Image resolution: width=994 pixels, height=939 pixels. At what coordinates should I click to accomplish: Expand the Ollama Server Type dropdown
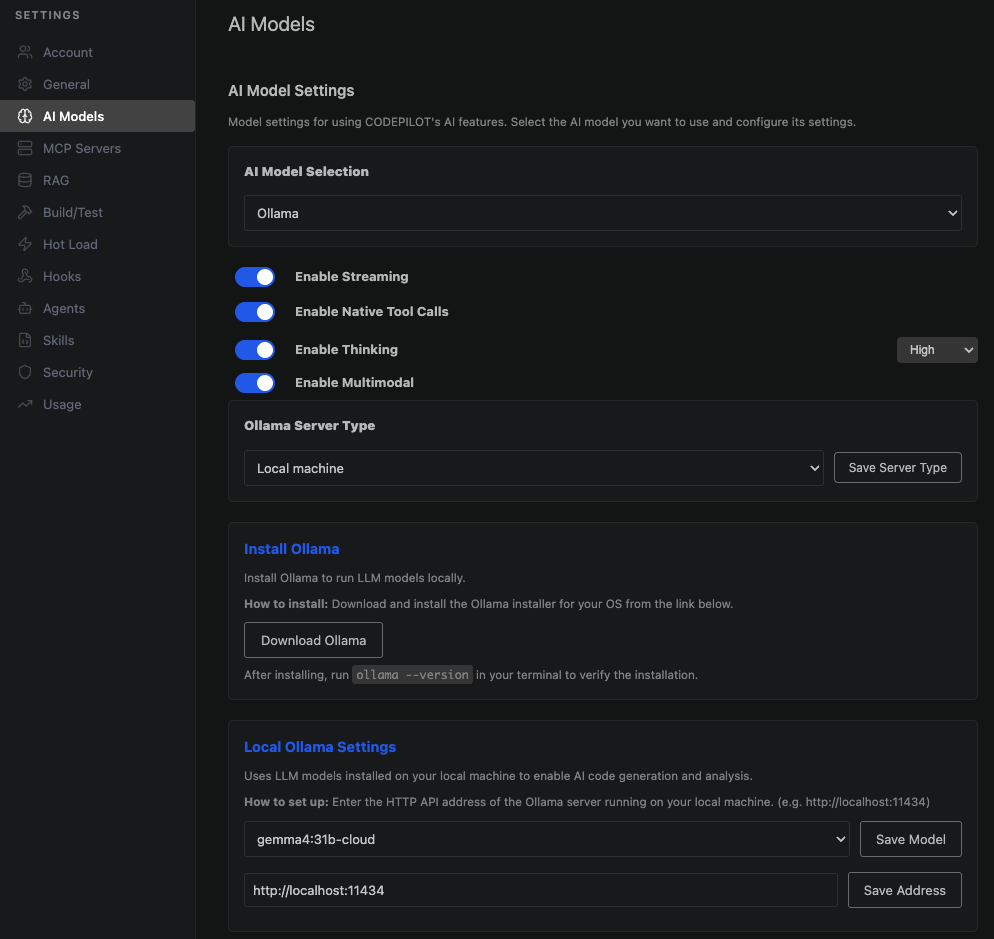534,468
